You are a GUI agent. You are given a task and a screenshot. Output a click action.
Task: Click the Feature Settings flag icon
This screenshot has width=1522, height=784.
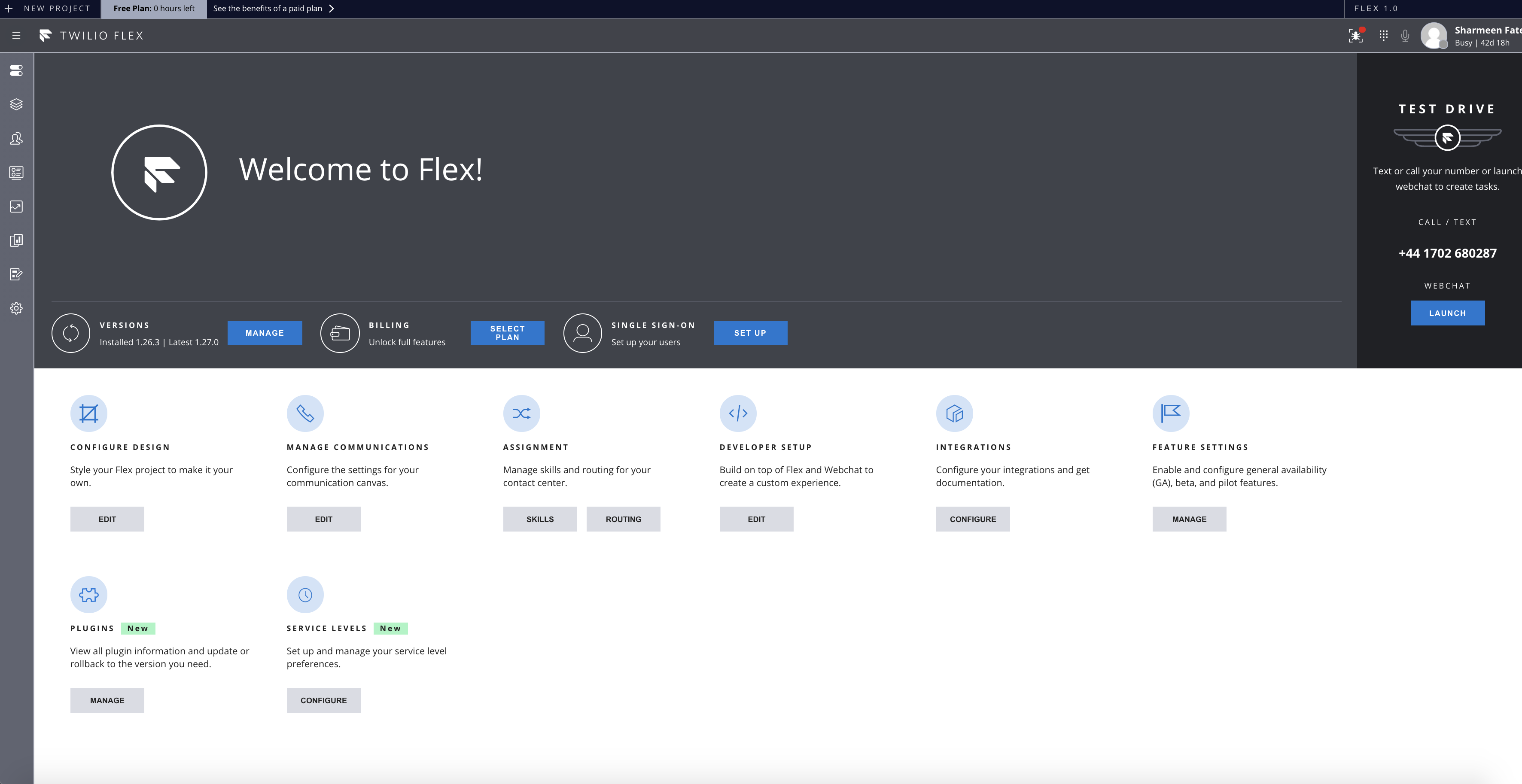pos(1171,413)
